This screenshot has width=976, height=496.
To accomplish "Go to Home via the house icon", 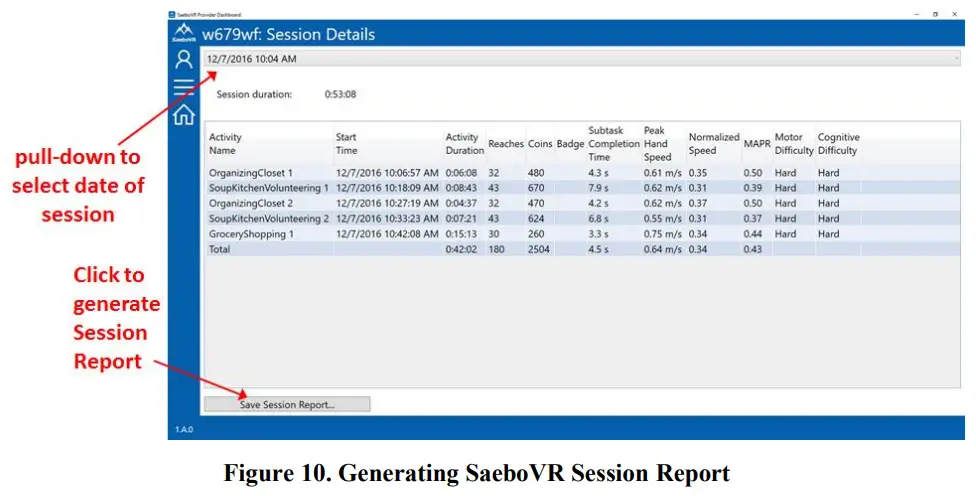I will click(x=184, y=115).
